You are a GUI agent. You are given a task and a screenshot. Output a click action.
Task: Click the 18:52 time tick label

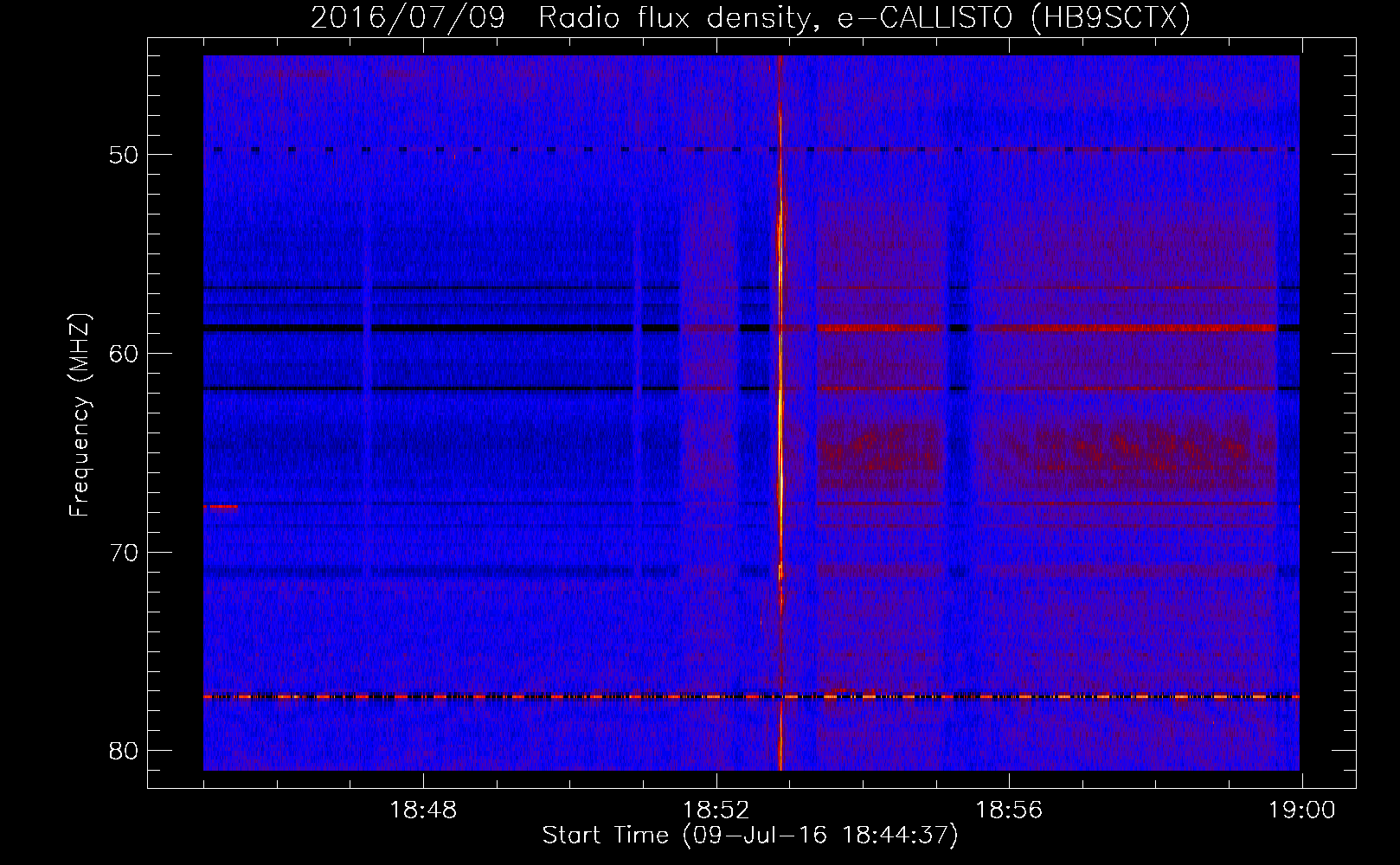coord(716,811)
